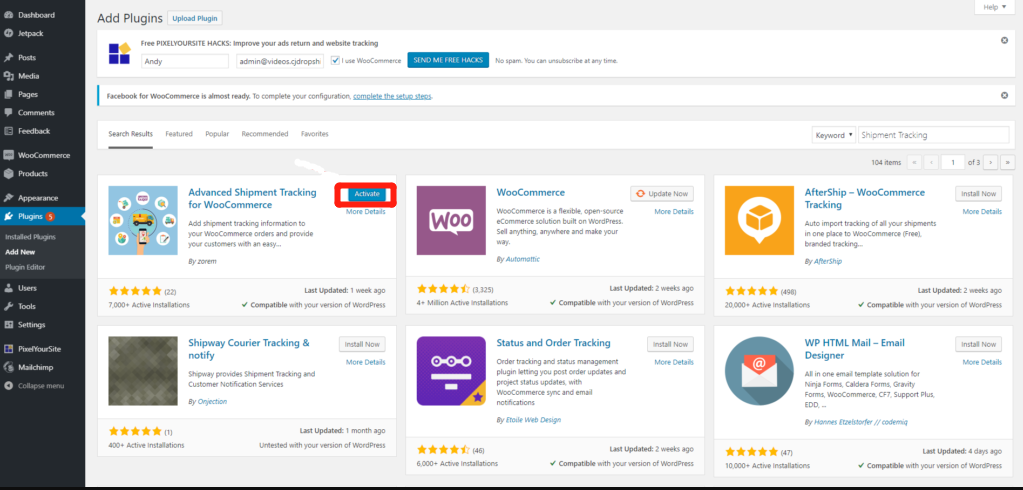This screenshot has width=1023, height=490.
Task: Switch to the Favorites tab
Action: click(x=314, y=134)
